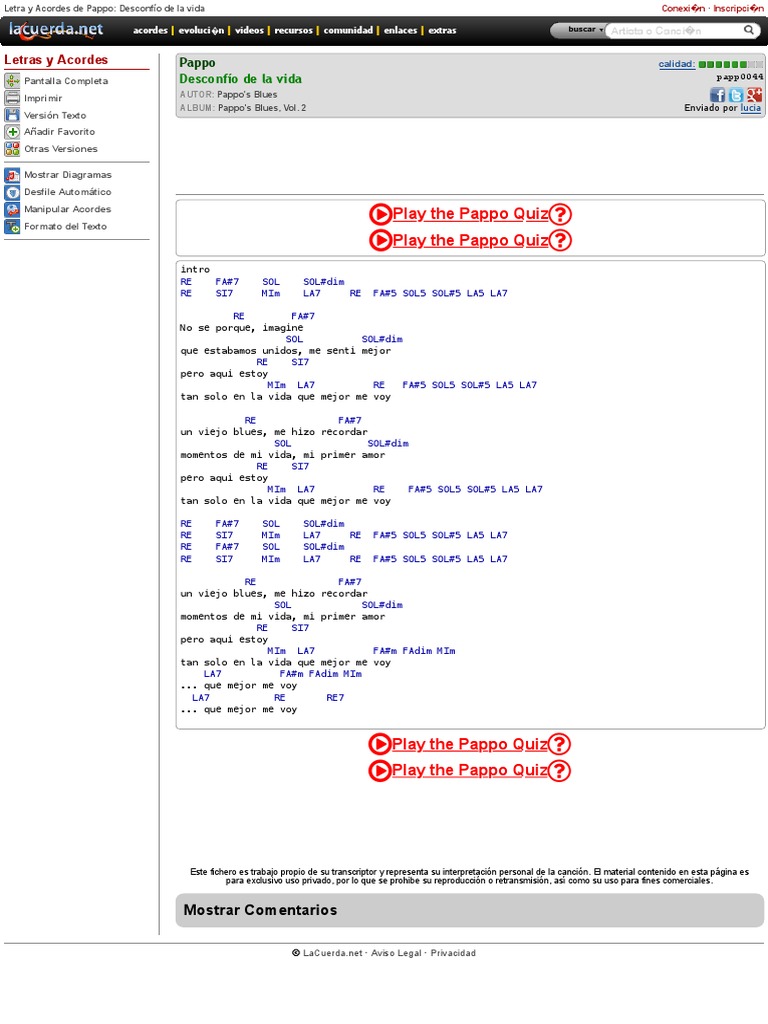
Task: Click the second Play the Pappo Quiz link above lyrics
Action: (470, 240)
